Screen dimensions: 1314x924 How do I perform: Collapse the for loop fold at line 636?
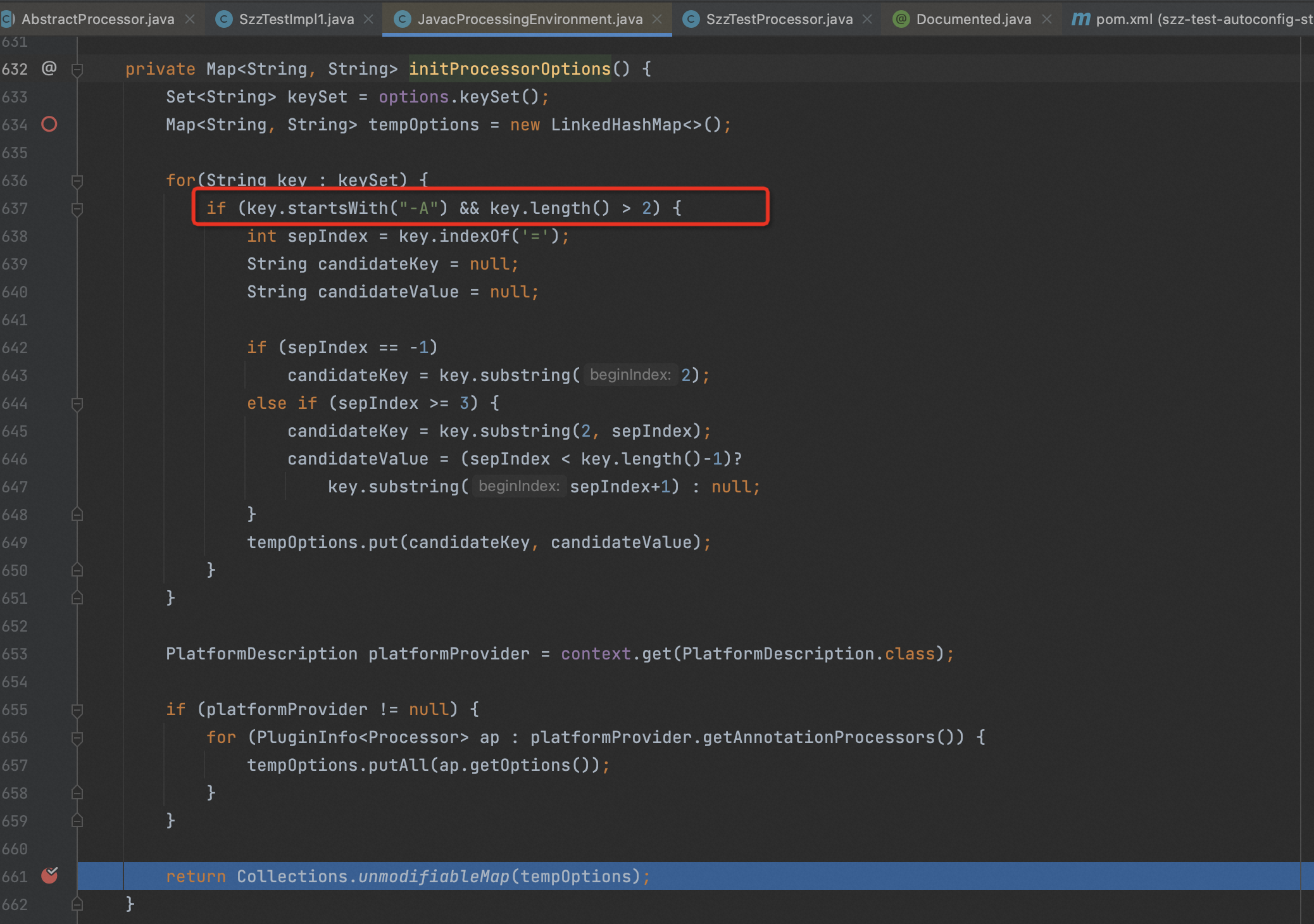pos(77,181)
